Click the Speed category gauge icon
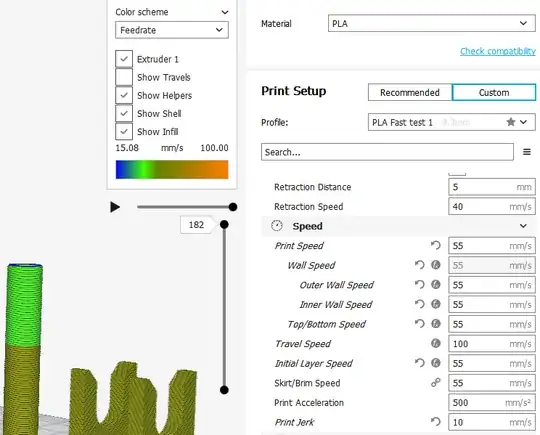540x435 pixels. 277,226
